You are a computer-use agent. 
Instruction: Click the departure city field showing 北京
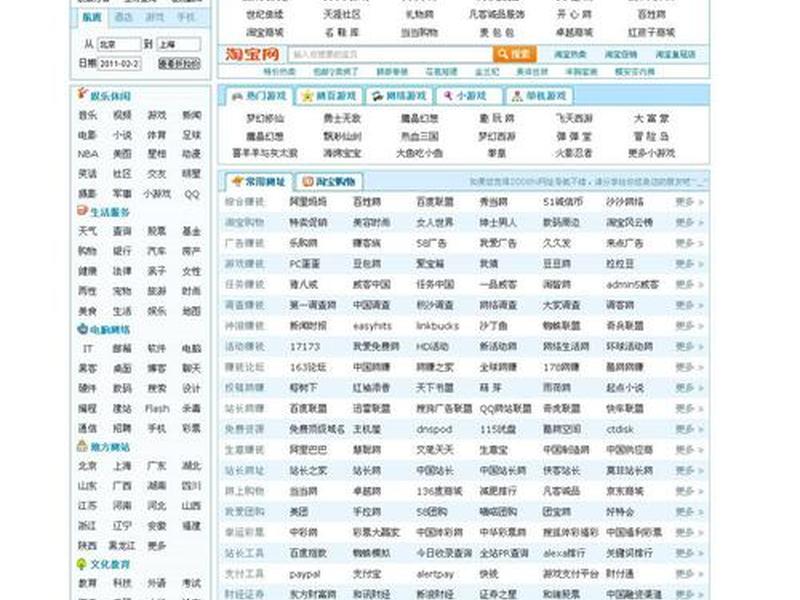point(119,44)
